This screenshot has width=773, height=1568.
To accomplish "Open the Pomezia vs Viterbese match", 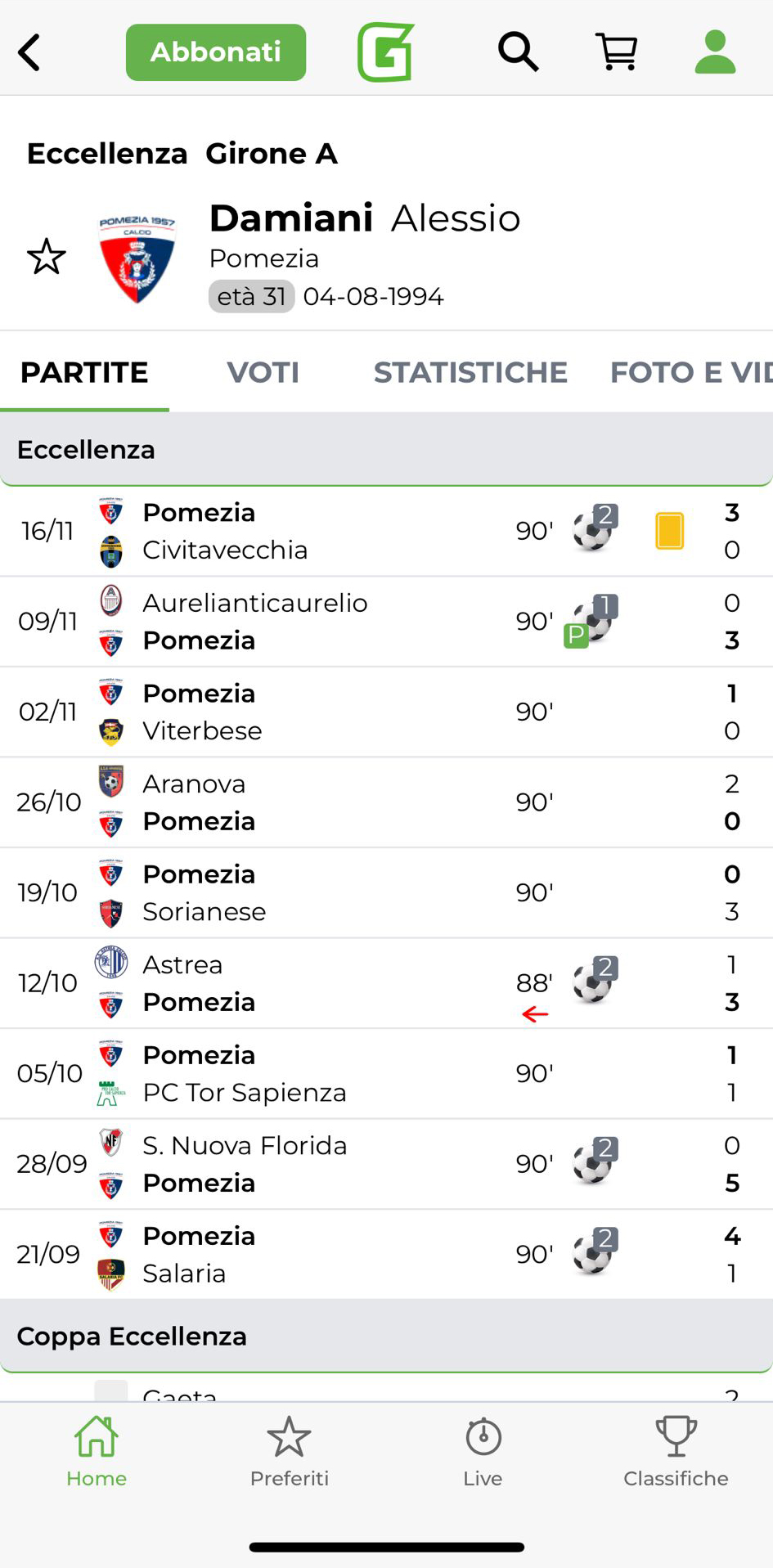I will click(x=327, y=712).
